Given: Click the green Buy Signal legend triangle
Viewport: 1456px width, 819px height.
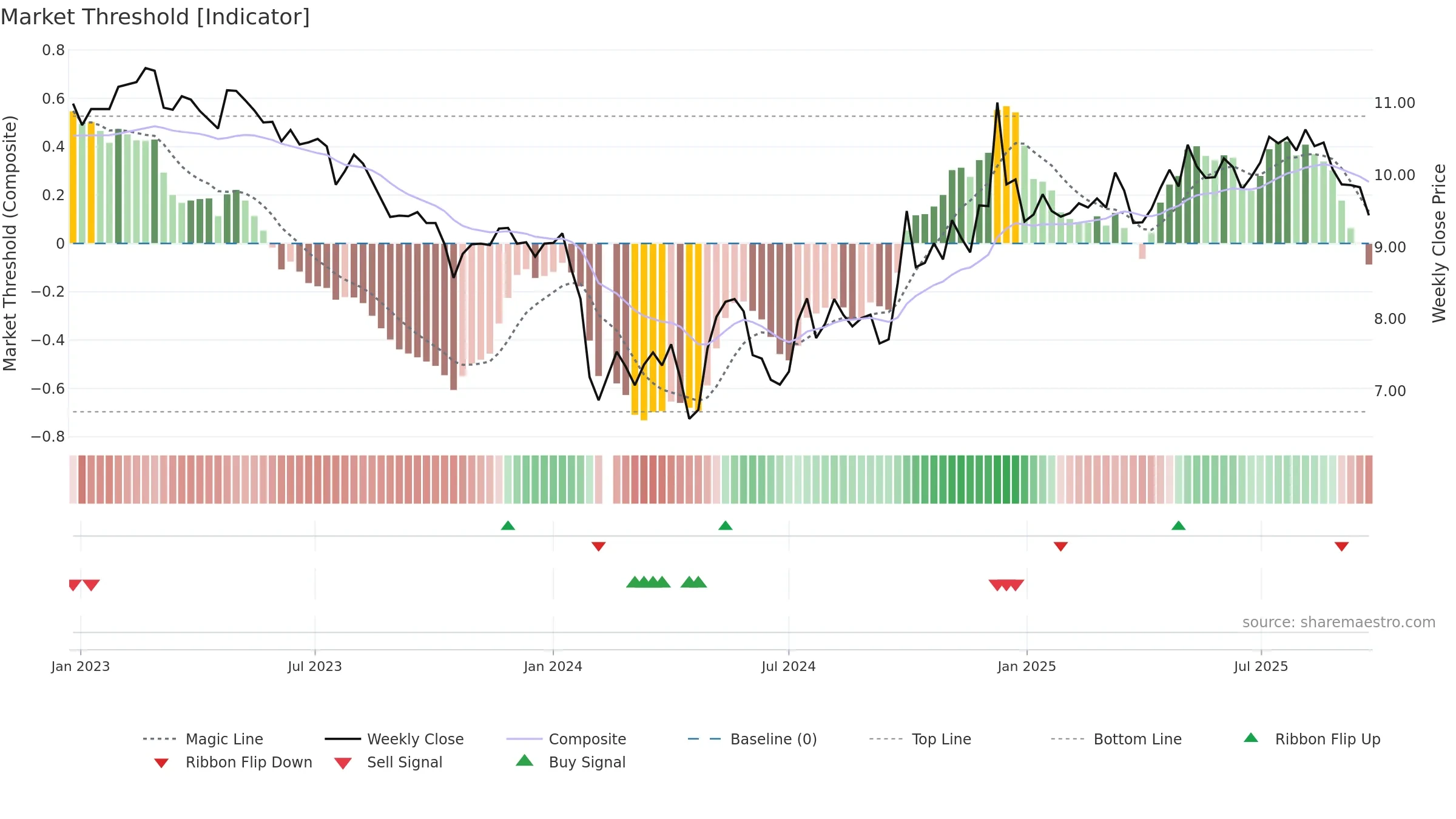Looking at the screenshot, I should [x=524, y=761].
